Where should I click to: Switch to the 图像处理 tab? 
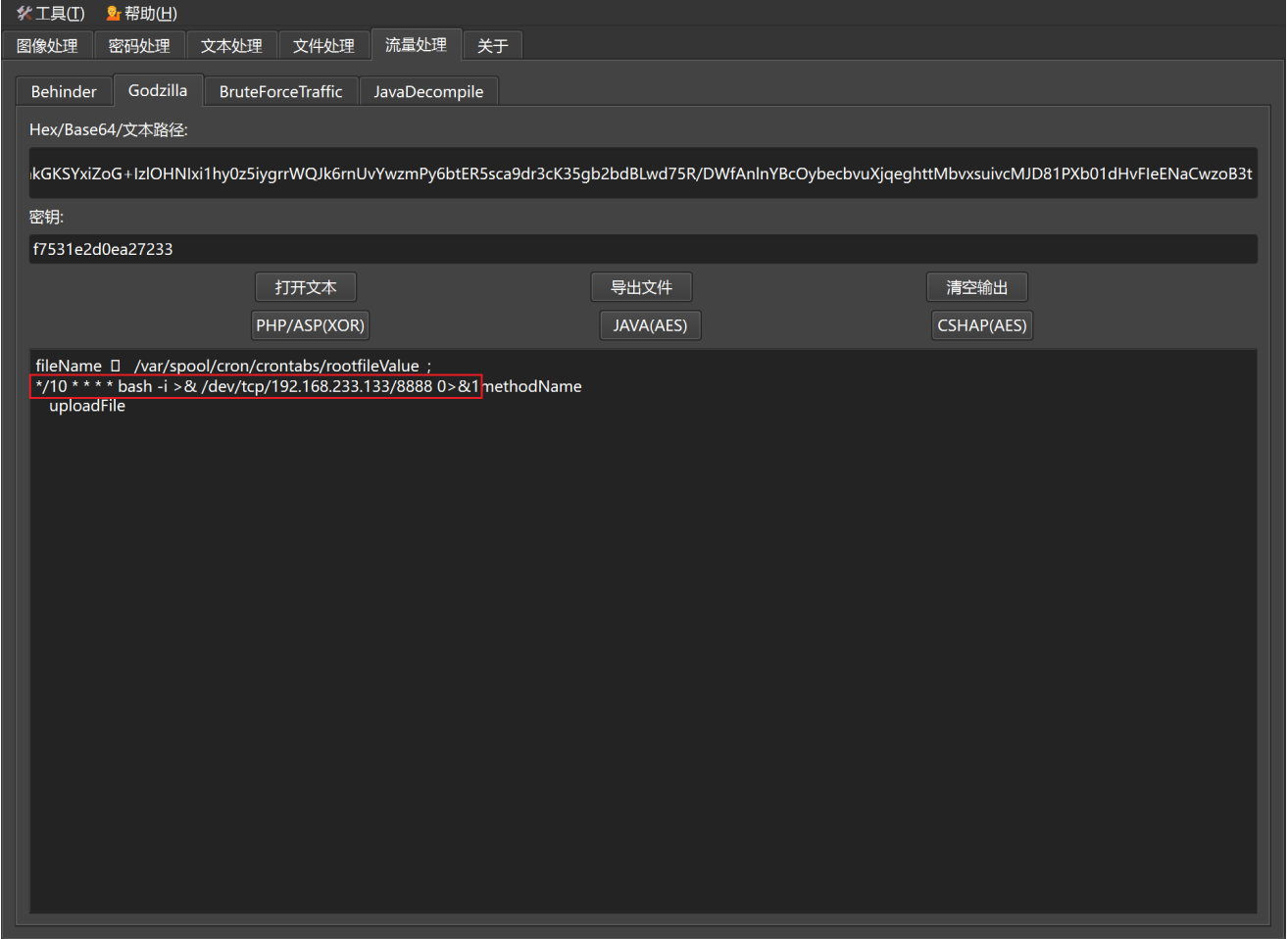click(x=47, y=46)
